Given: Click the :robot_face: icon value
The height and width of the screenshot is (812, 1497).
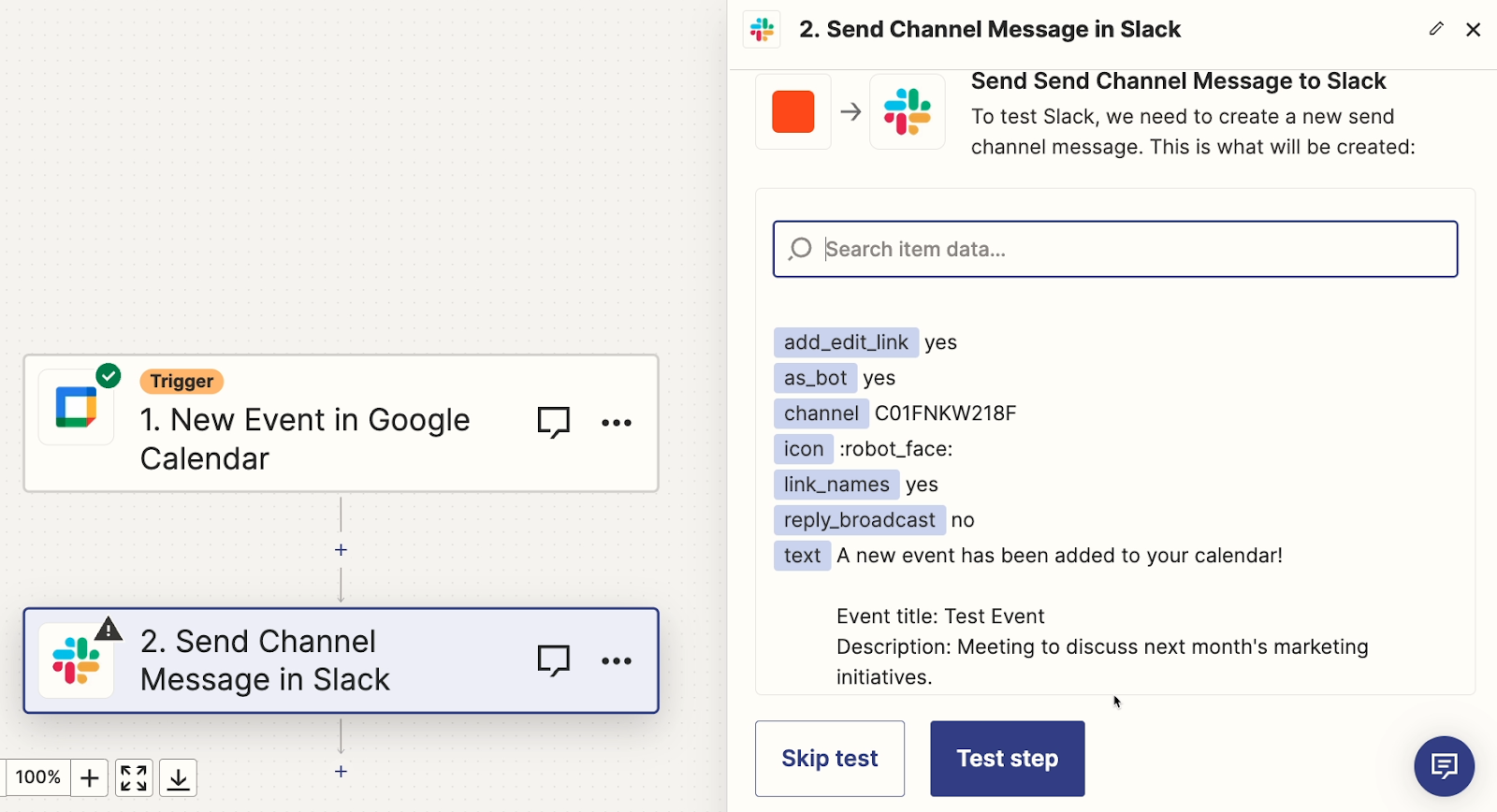Looking at the screenshot, I should click(x=895, y=449).
